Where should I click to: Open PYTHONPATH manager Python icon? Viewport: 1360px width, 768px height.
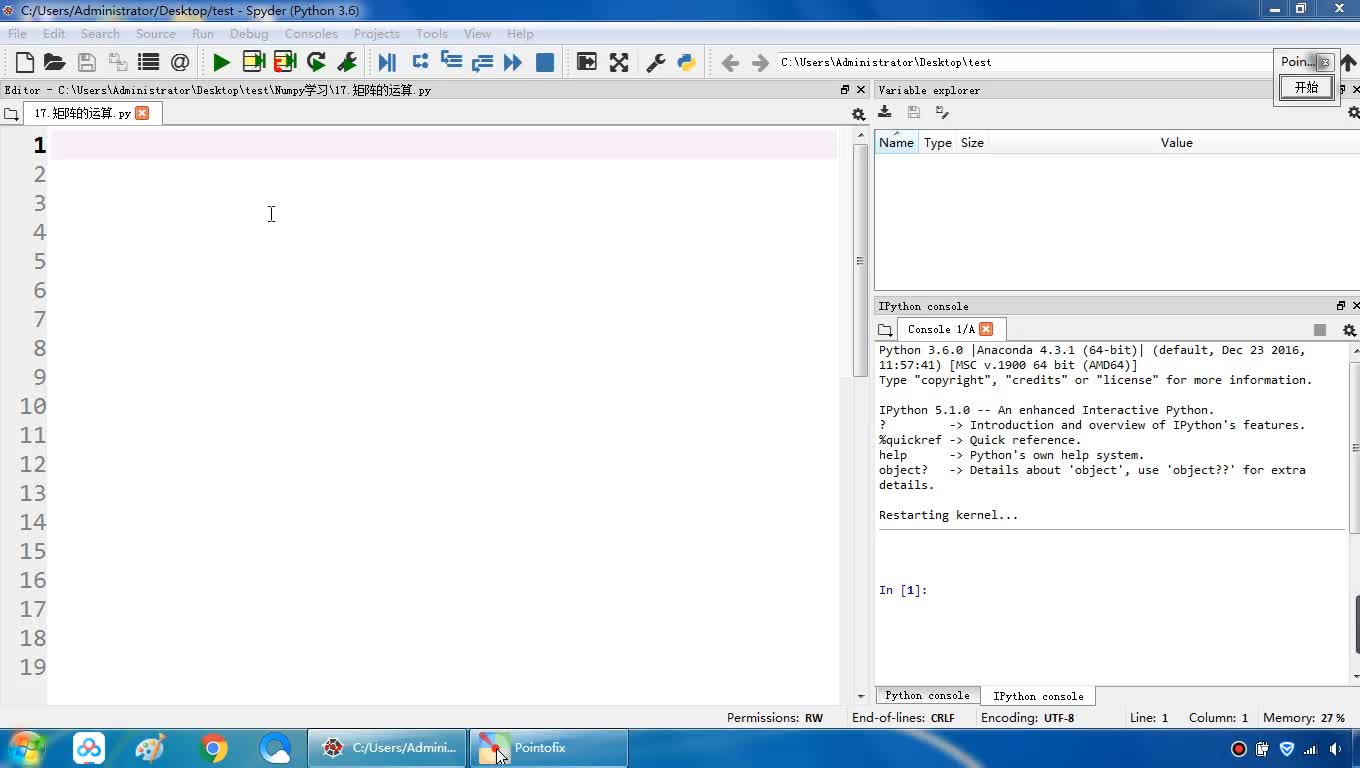pos(686,62)
